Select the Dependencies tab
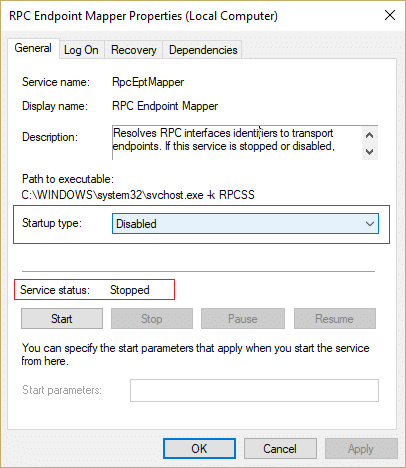Screen dimensions: 406x468 pyautogui.click(x=203, y=50)
